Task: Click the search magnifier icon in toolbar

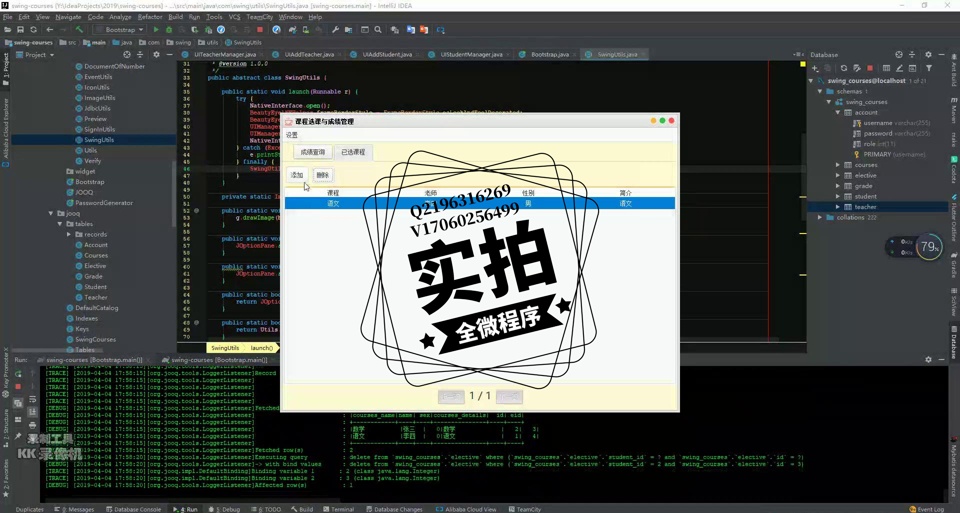Action: (378, 30)
